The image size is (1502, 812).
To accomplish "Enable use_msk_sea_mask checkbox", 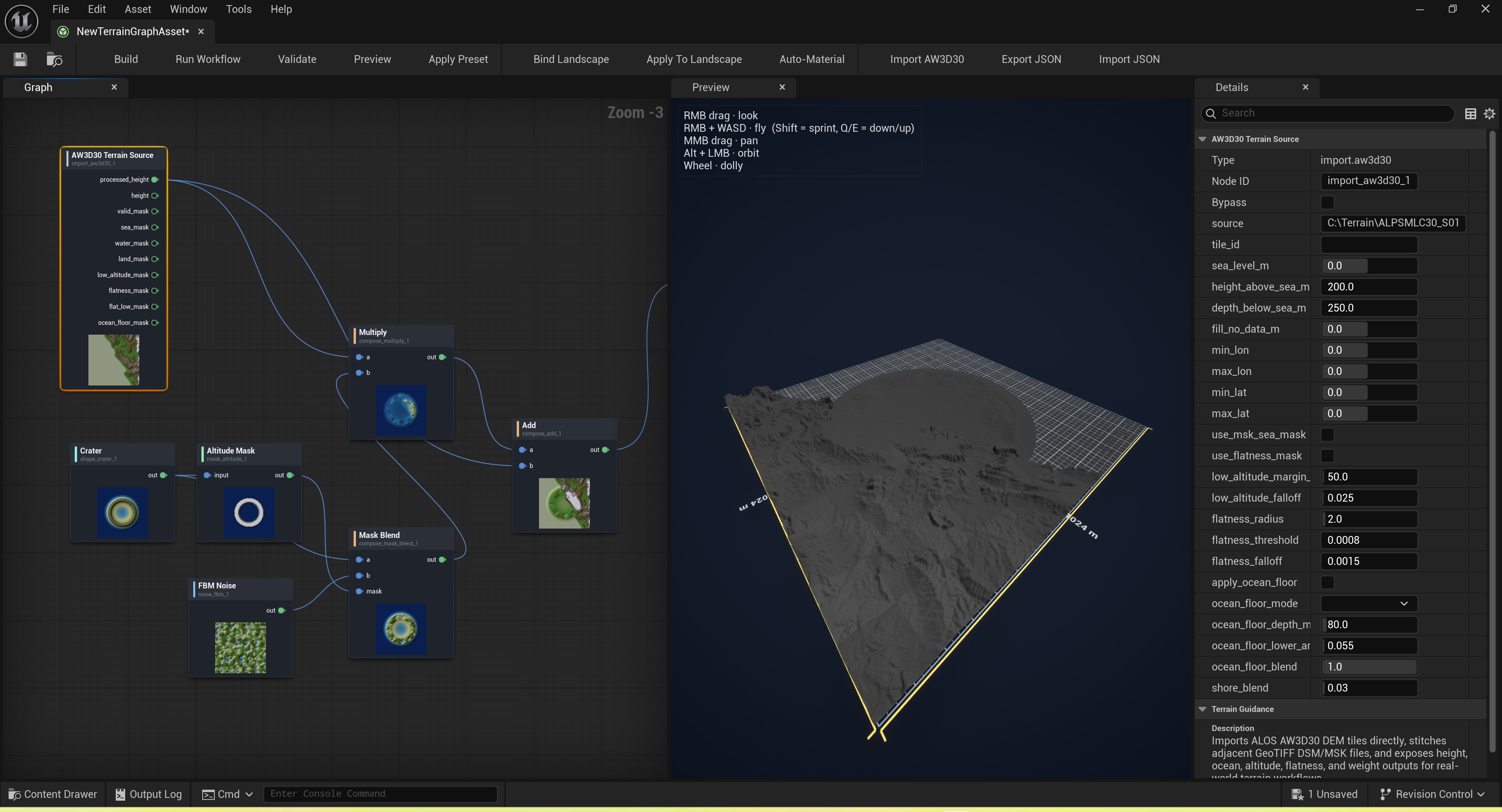I will click(1327, 434).
